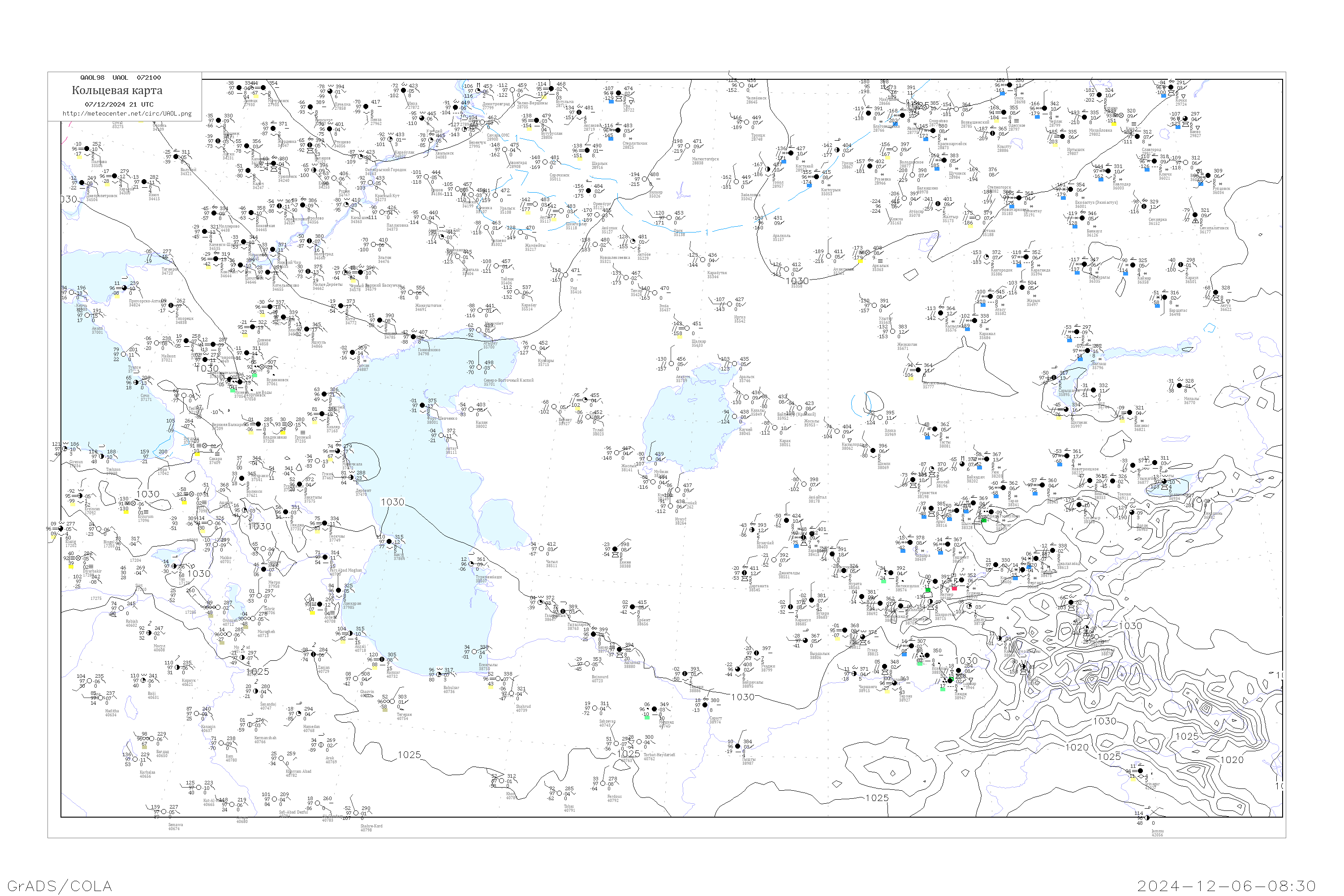Screen dimensions: 1344x896
Task: Click the Jammu 42056 half-filled station circle
Action: coord(1147,818)
